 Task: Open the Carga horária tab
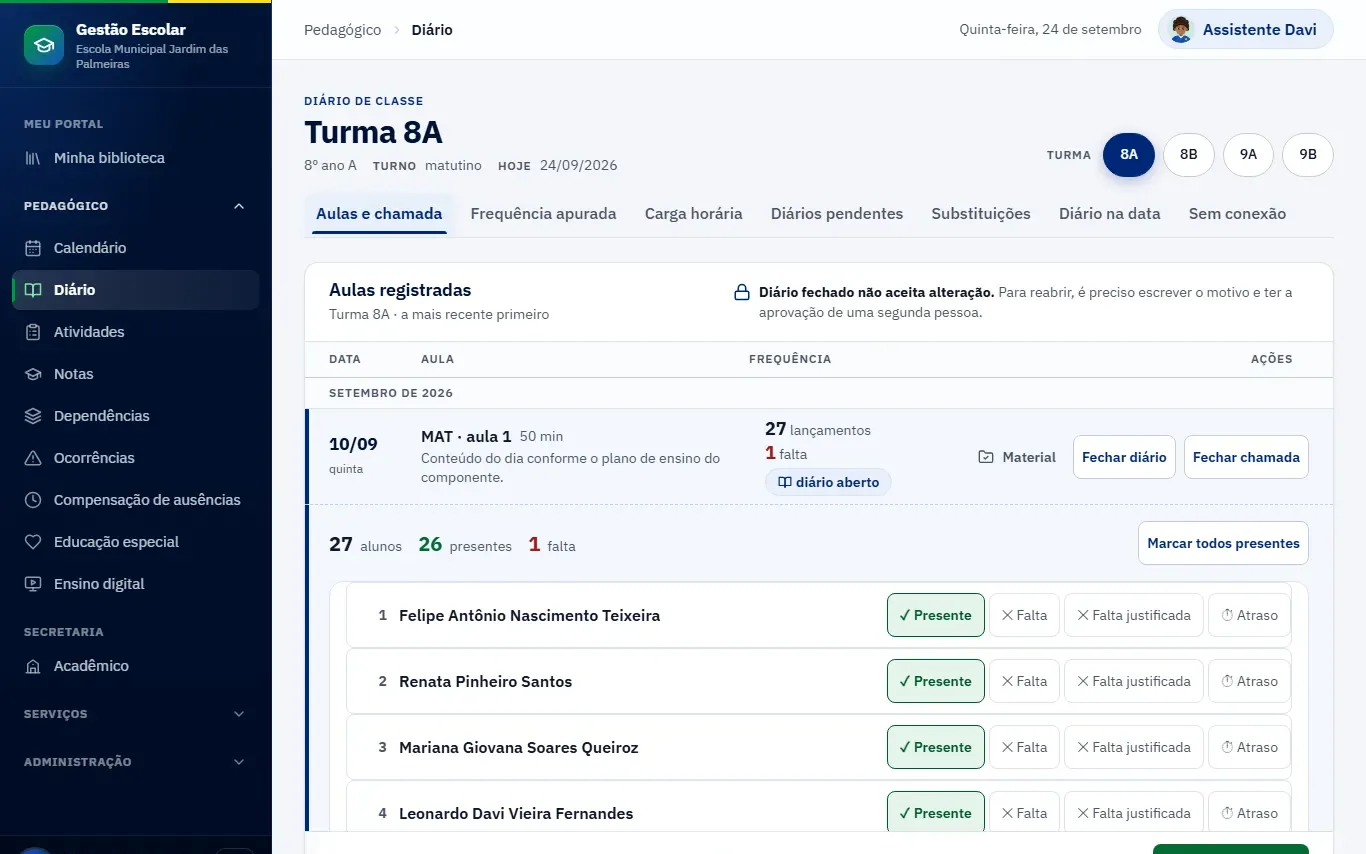tap(694, 213)
